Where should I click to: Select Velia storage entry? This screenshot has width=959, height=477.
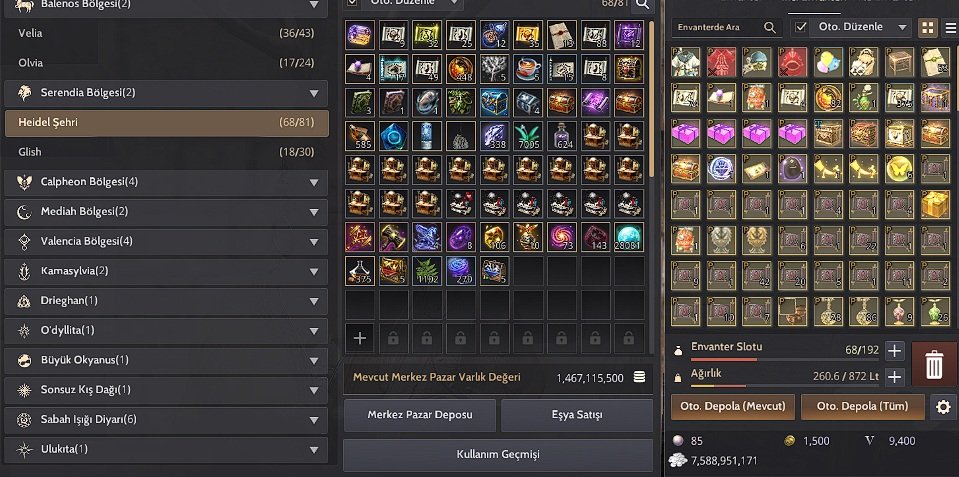tap(166, 33)
